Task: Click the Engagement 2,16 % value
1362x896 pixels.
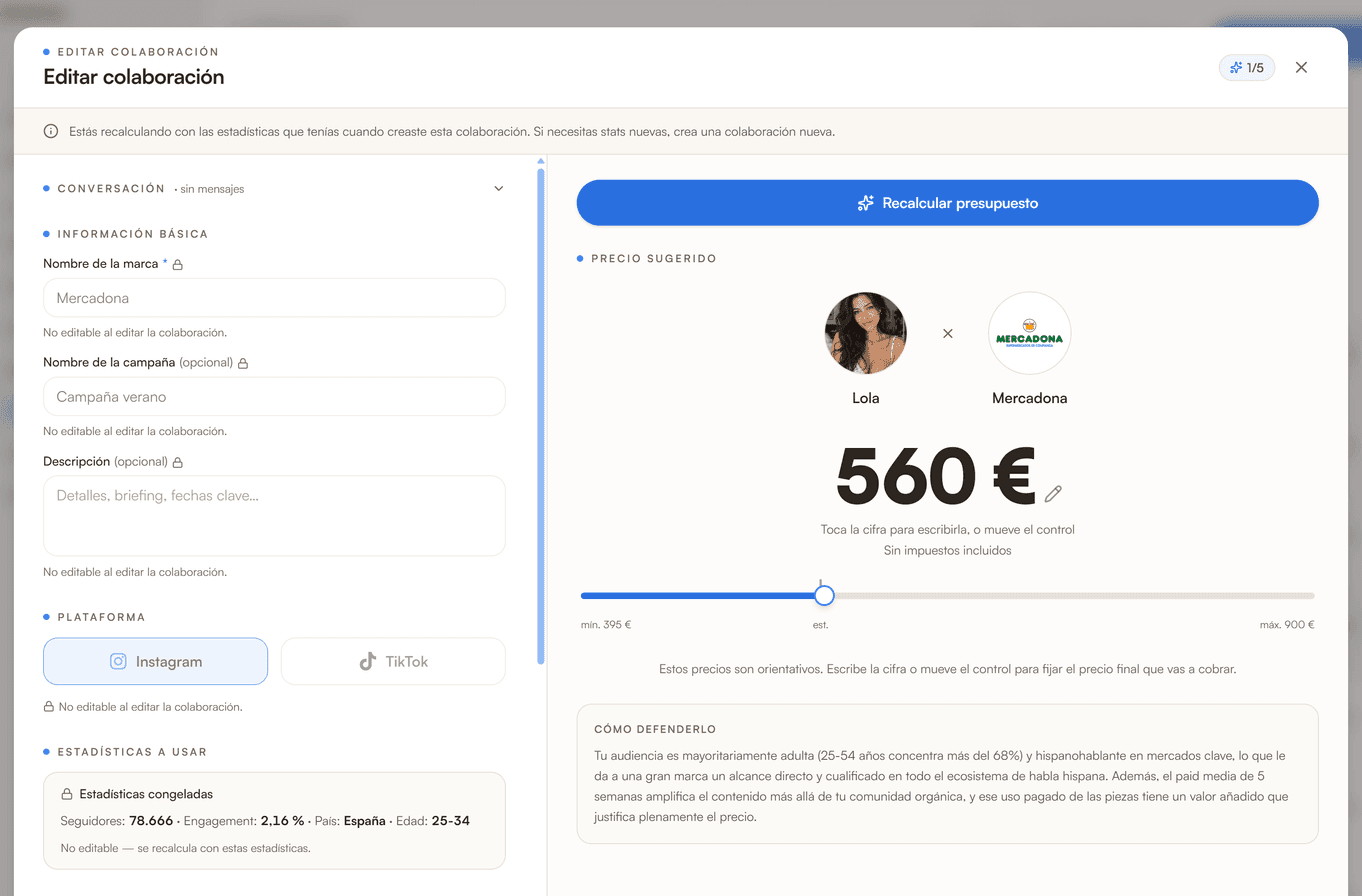Action: [x=283, y=821]
